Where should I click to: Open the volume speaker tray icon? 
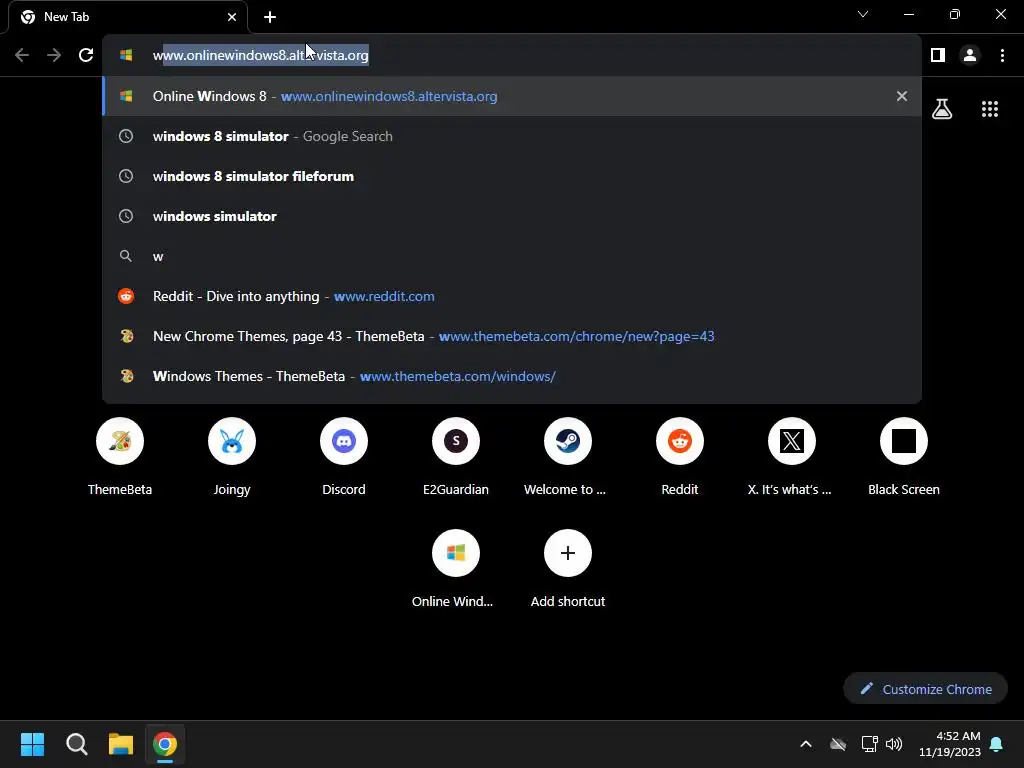[x=893, y=744]
